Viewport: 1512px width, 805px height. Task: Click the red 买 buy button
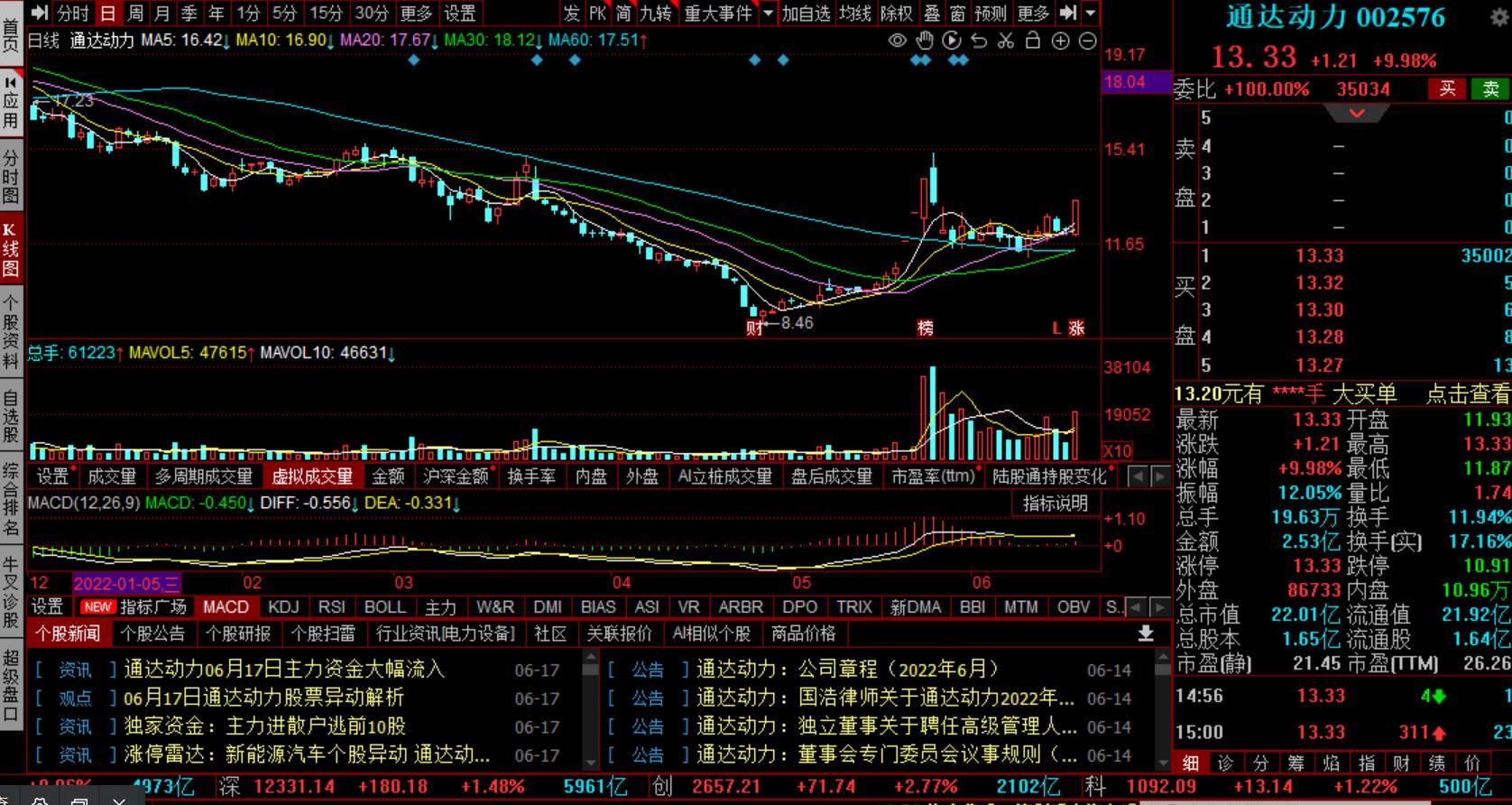(x=1447, y=88)
